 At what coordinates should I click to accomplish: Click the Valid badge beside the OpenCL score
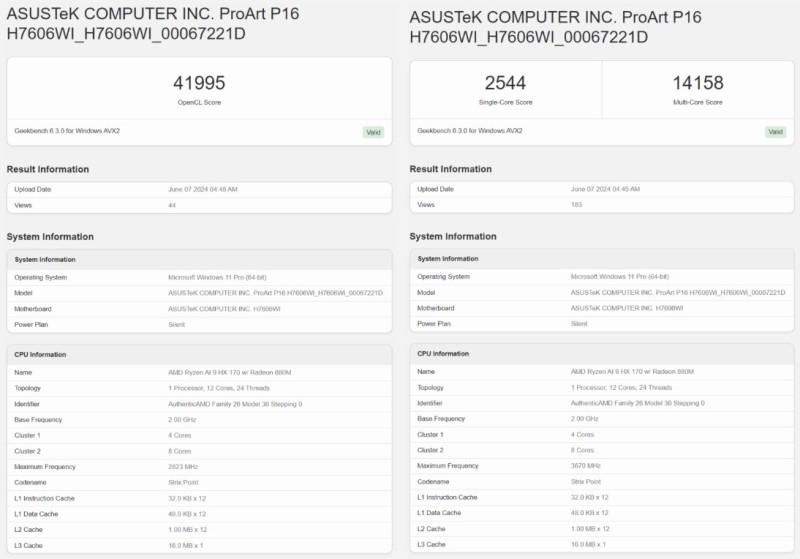click(372, 132)
